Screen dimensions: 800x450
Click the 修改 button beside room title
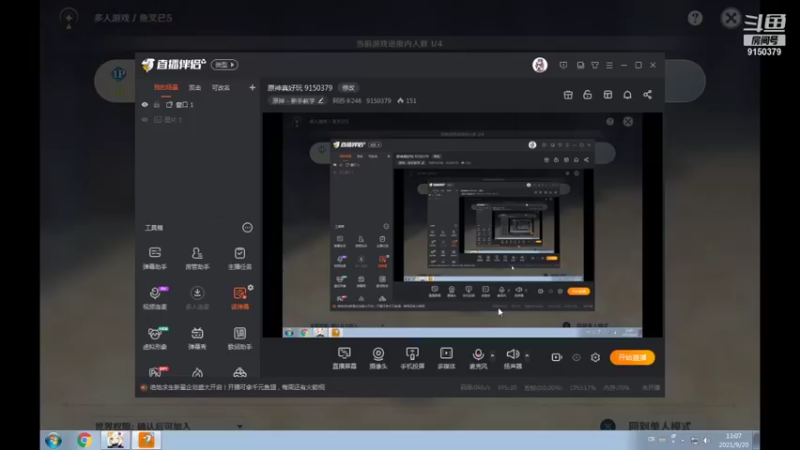[348, 88]
